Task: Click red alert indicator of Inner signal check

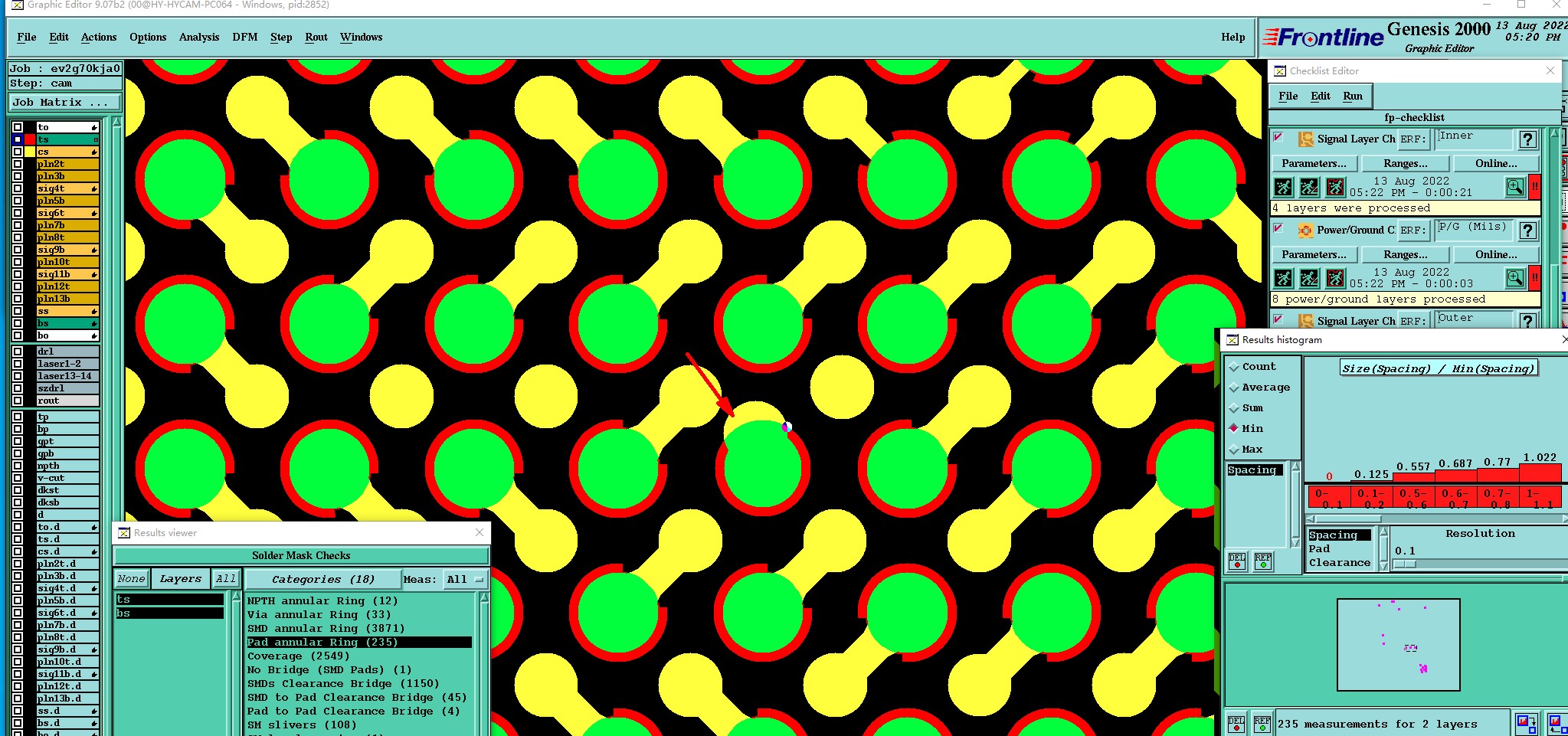Action: tap(1534, 187)
